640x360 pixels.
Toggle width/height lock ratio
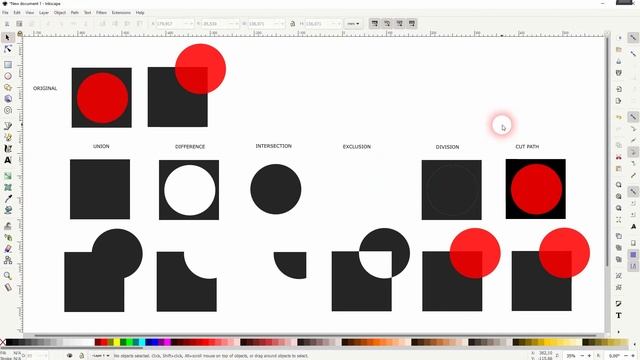(293, 24)
